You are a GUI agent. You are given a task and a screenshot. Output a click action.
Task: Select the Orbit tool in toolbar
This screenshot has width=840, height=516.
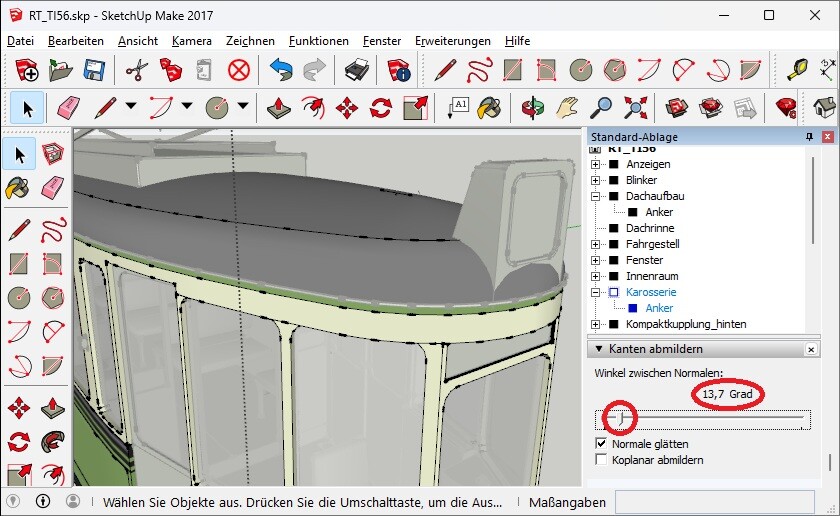[x=532, y=107]
